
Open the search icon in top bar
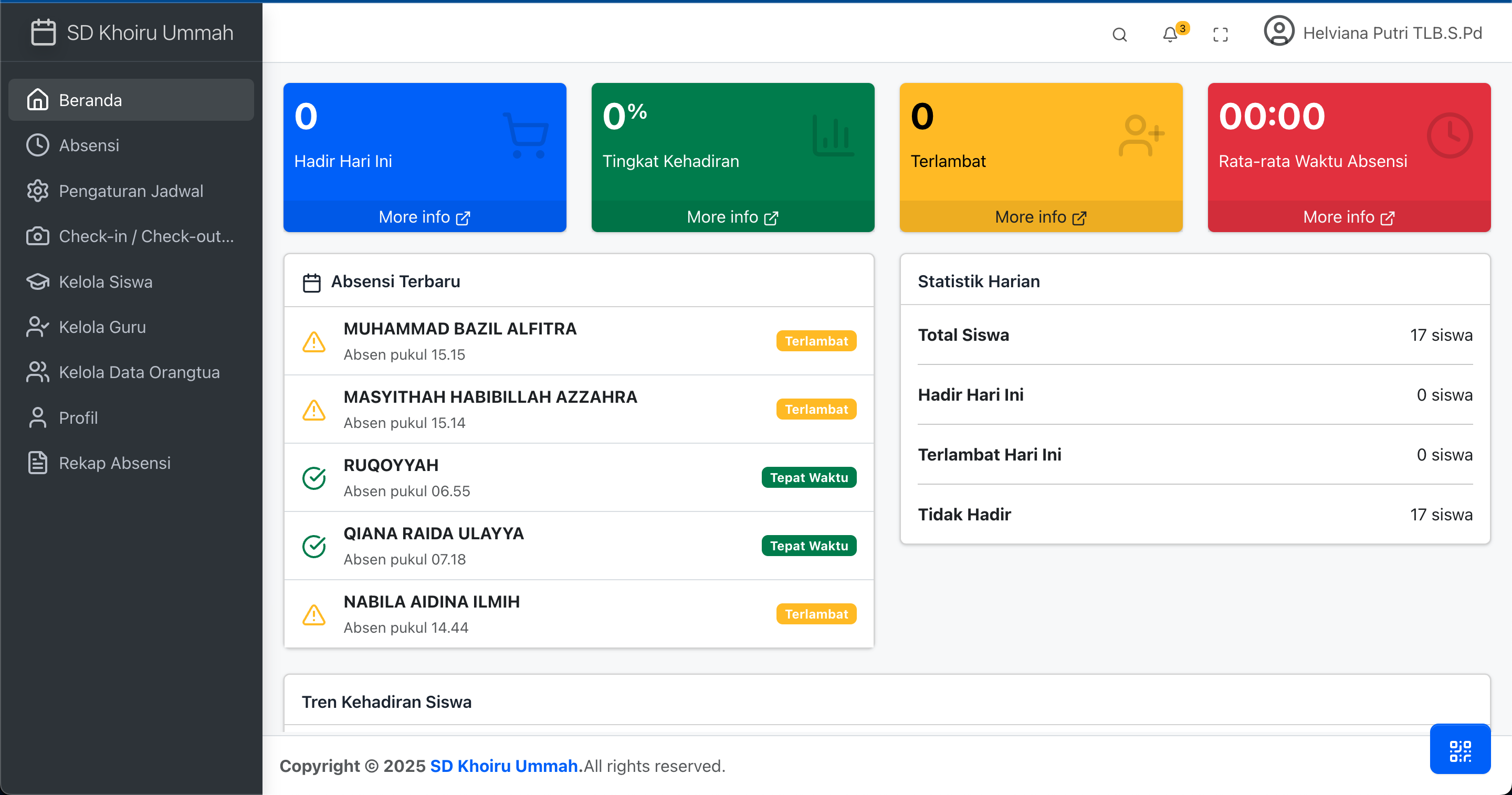click(x=1119, y=35)
